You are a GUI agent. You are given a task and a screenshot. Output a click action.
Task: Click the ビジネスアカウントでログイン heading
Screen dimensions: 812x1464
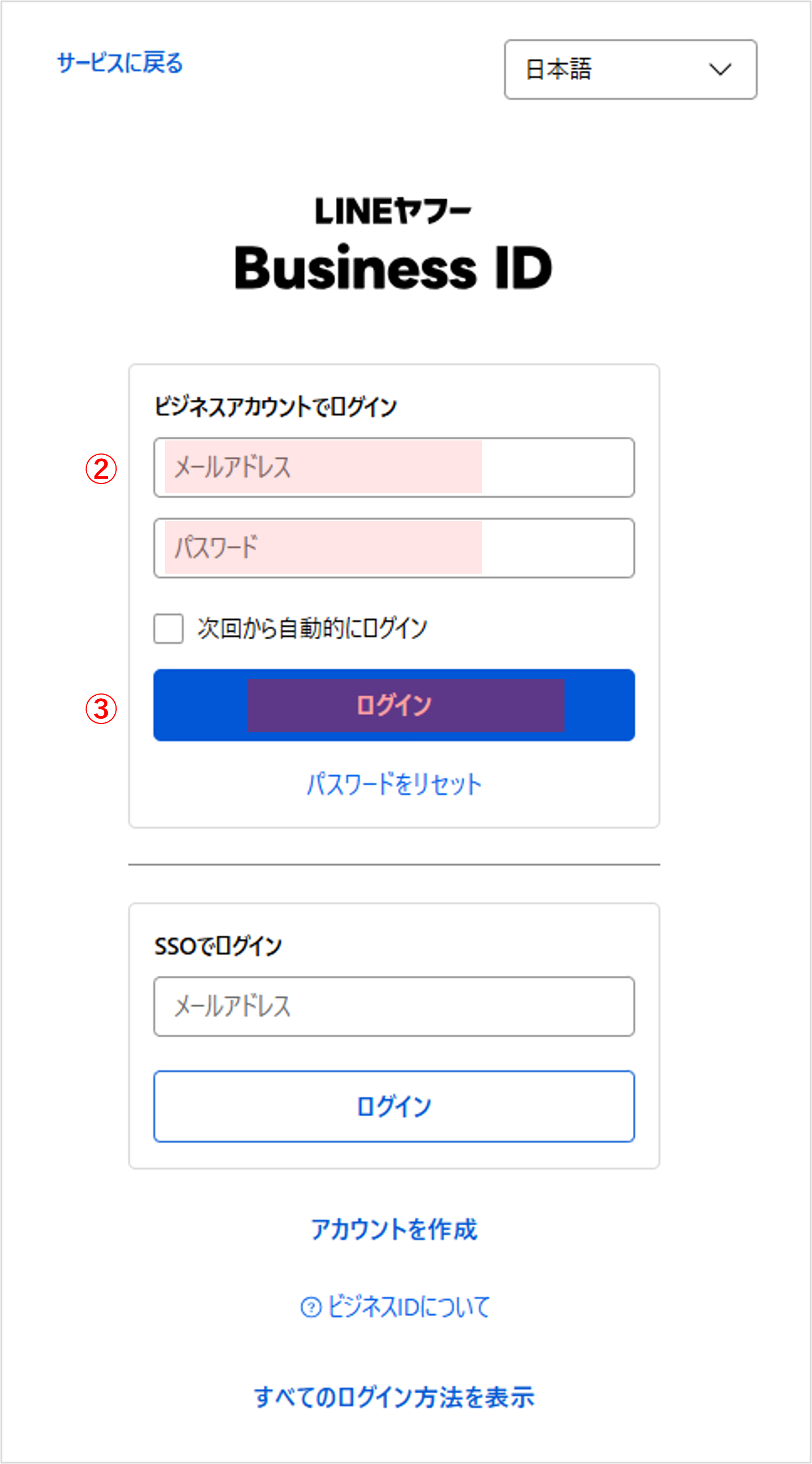pos(275,407)
